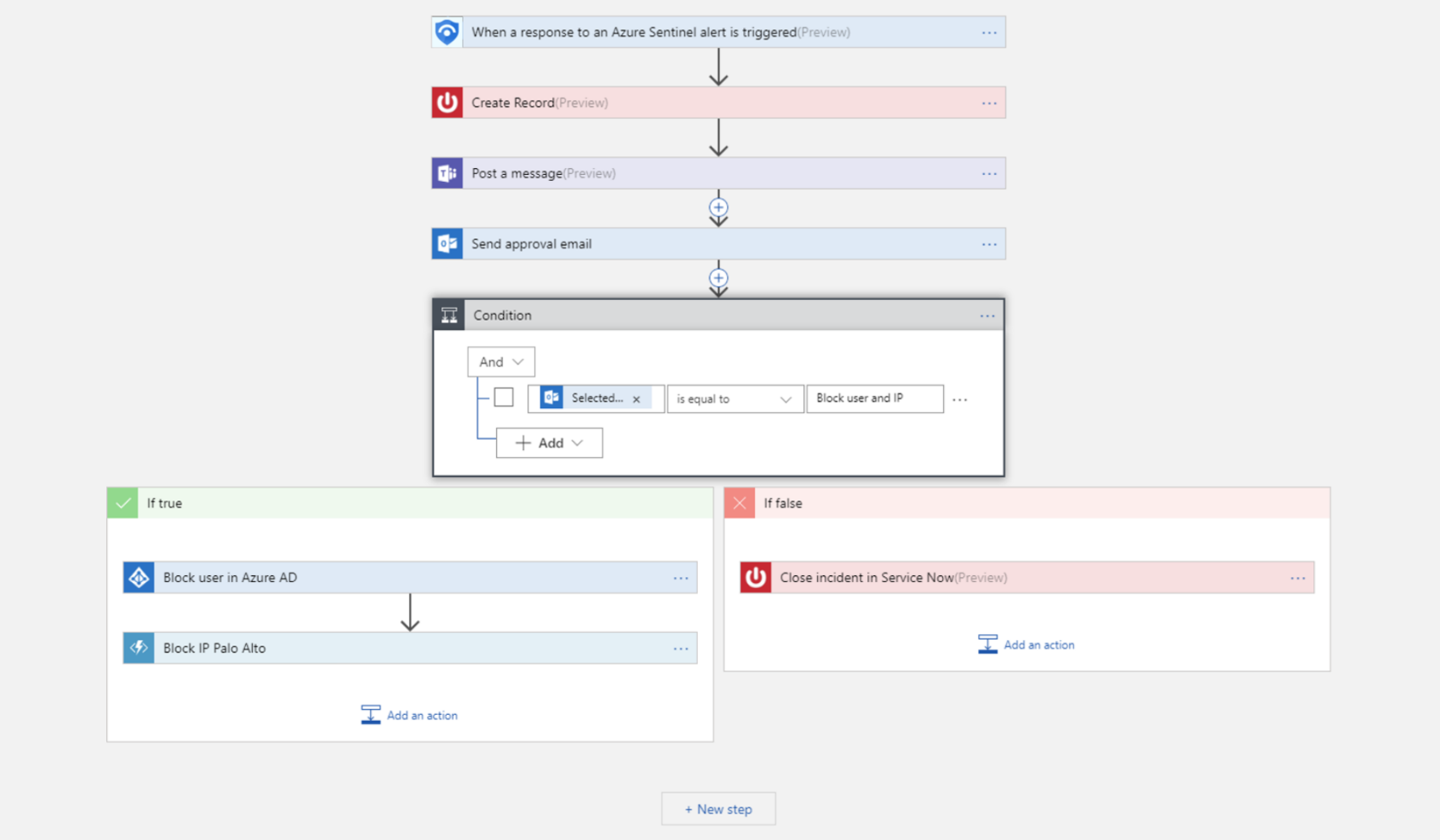1440x840 pixels.
Task: Click the Outlook icon on Send approval email
Action: [x=447, y=243]
